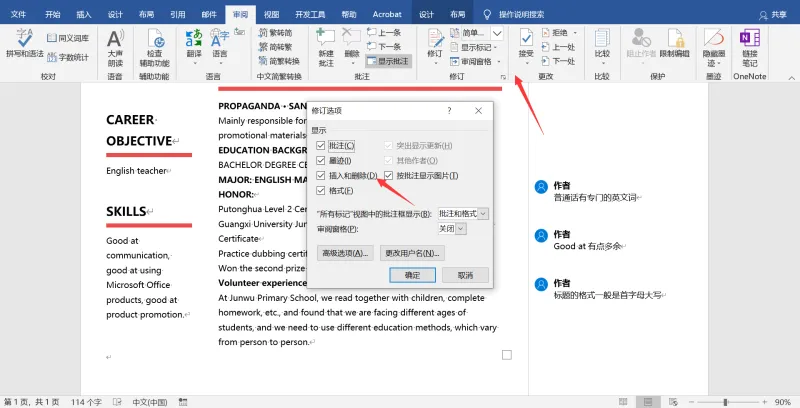Close the 修订选项 dialog
This screenshot has height=408, width=800.
[x=478, y=111]
